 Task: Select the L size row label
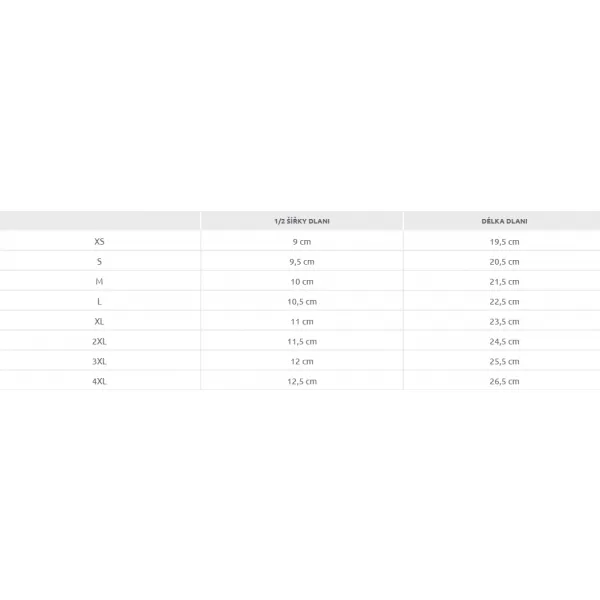pyautogui.click(x=99, y=302)
